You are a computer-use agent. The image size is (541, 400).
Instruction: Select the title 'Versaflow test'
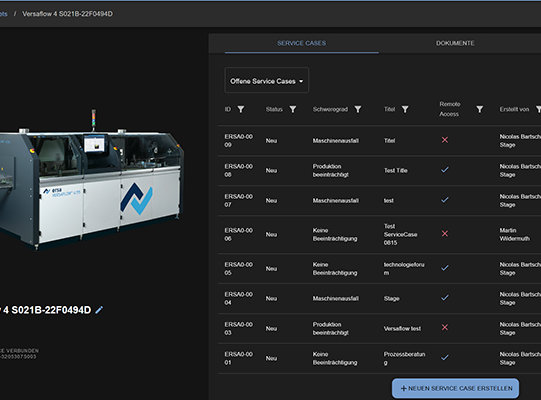(402, 329)
